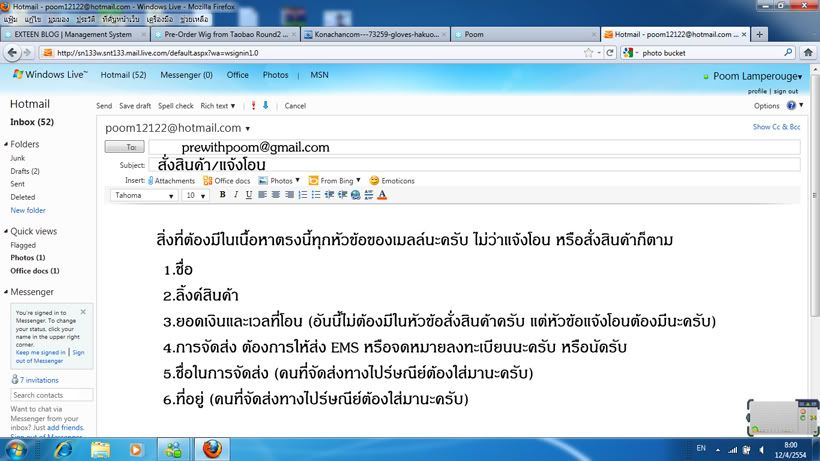
Task: Insert horizontal line in message
Action: click(369, 195)
